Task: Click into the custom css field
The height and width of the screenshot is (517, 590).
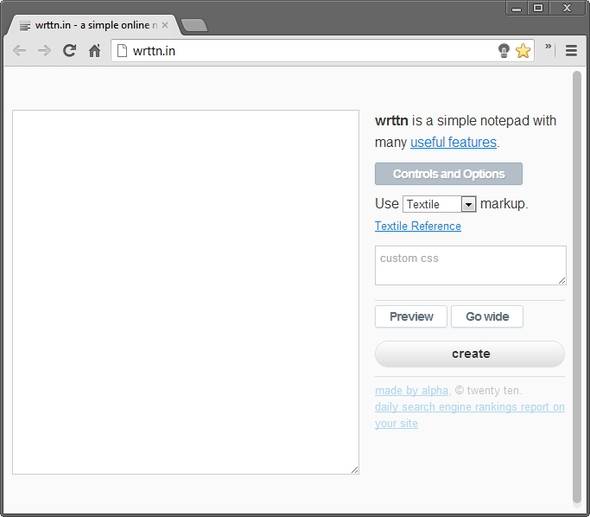Action: 471,266
